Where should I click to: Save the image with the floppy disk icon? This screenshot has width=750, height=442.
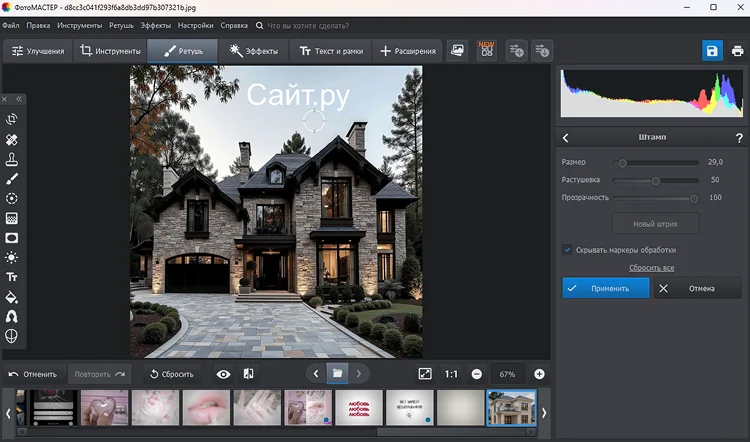[x=712, y=51]
